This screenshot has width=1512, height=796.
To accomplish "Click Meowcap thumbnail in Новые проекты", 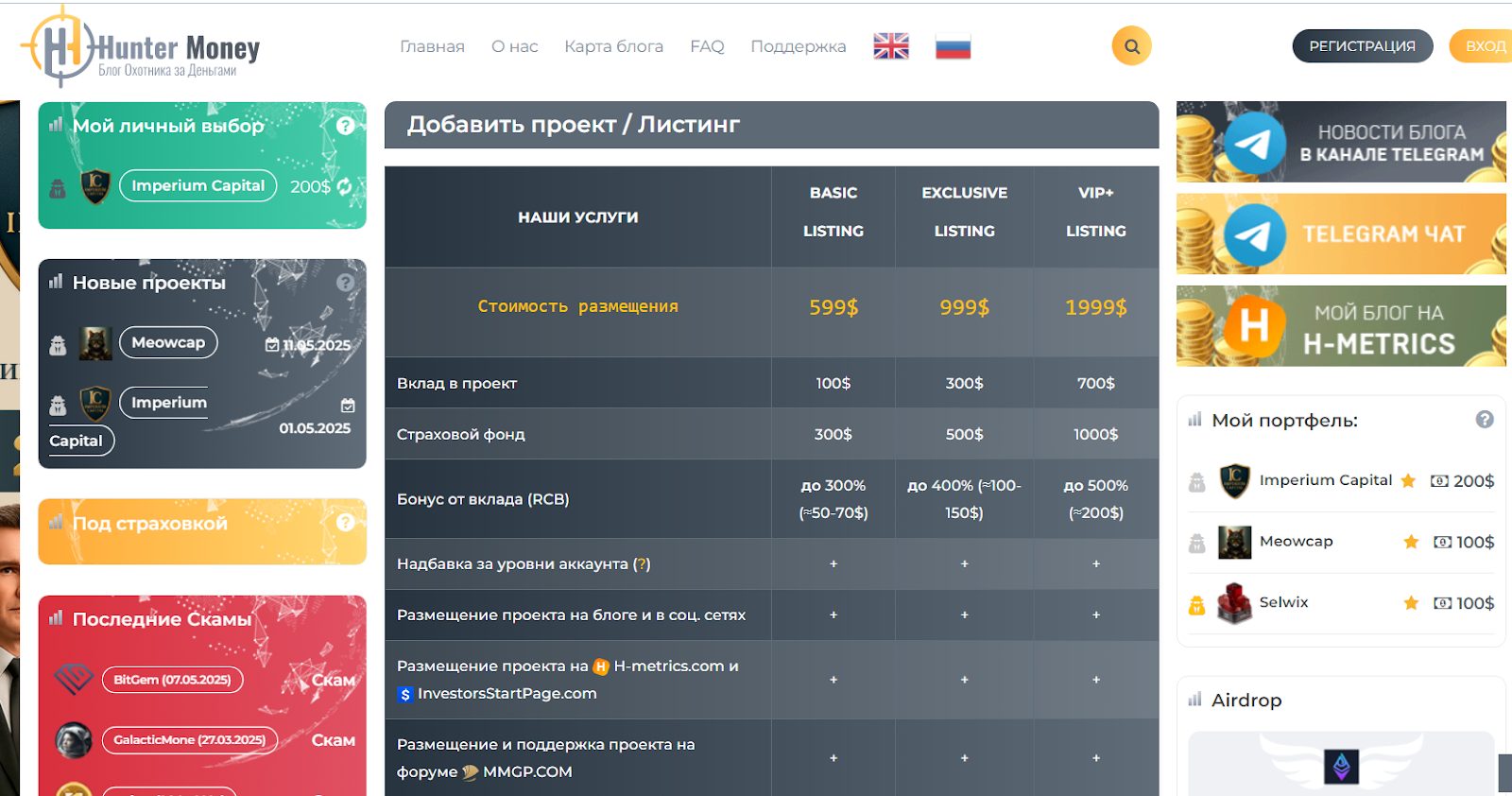I will coord(95,343).
